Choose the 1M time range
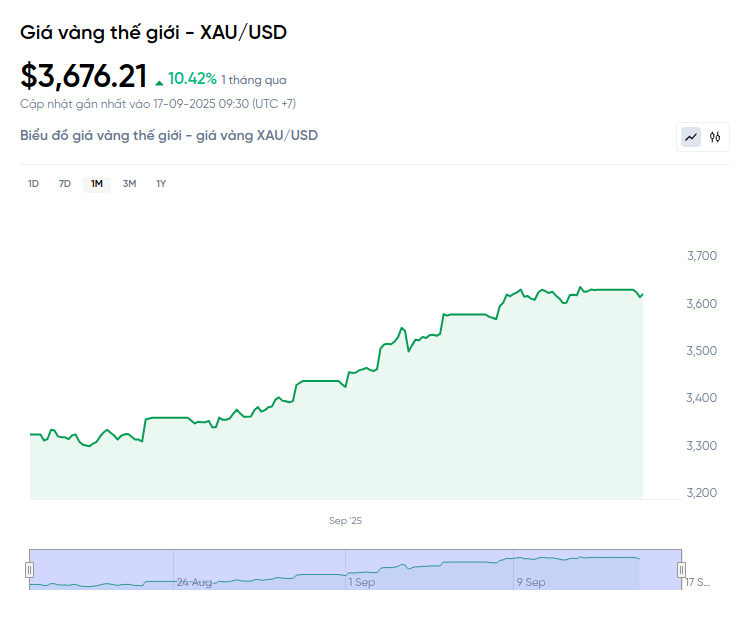This screenshot has width=750, height=634. coord(97,183)
